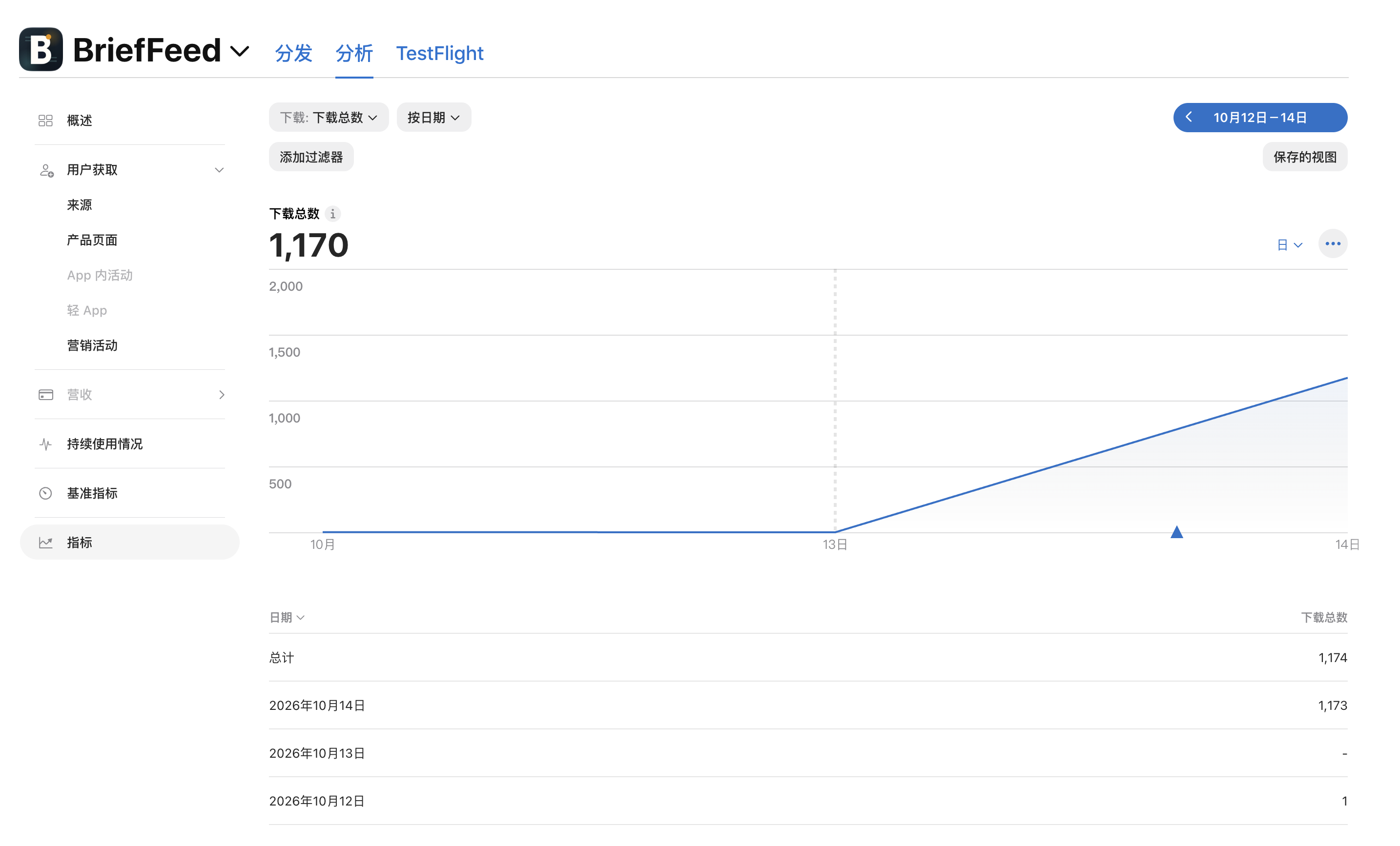Screen dimensions: 1400x846
Task: Expand the 营收 section chevron
Action: pos(222,395)
